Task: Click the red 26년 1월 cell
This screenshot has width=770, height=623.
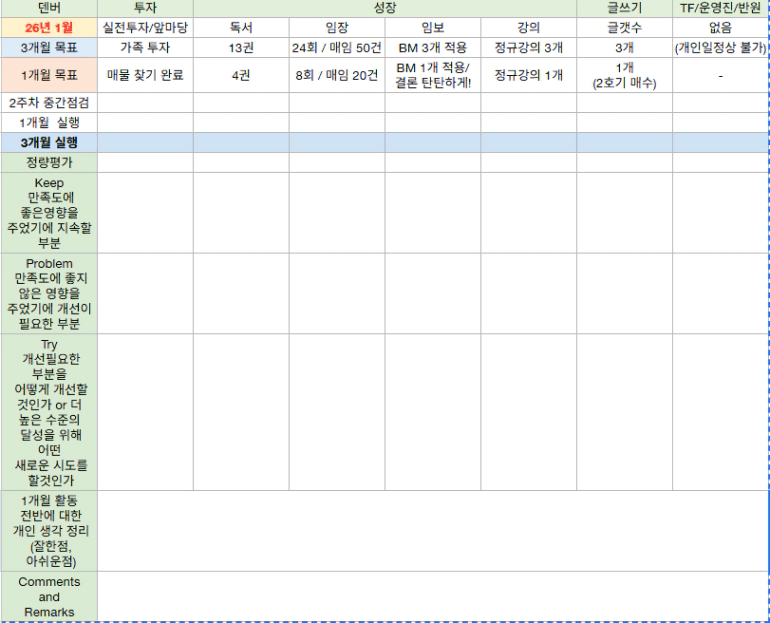Action: coord(49,27)
